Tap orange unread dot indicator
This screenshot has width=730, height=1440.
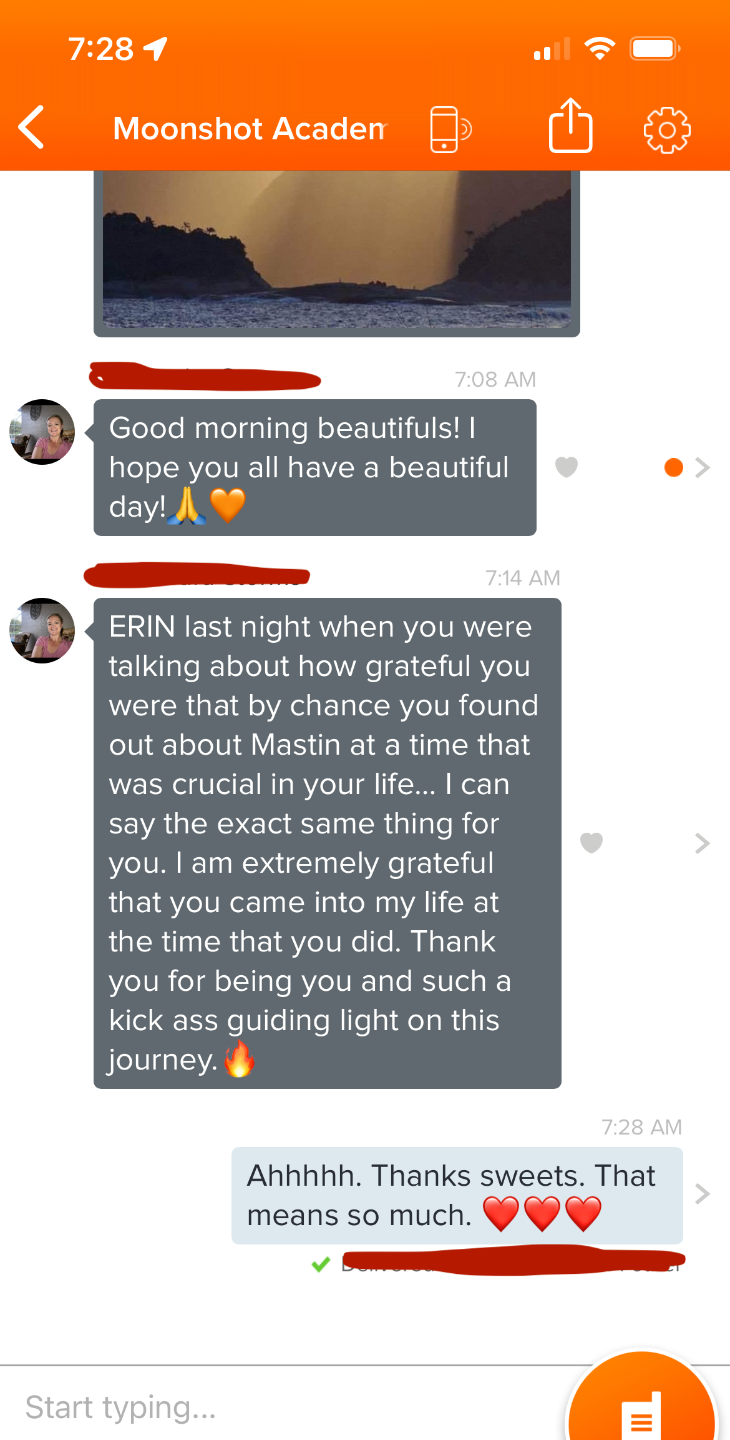[674, 467]
